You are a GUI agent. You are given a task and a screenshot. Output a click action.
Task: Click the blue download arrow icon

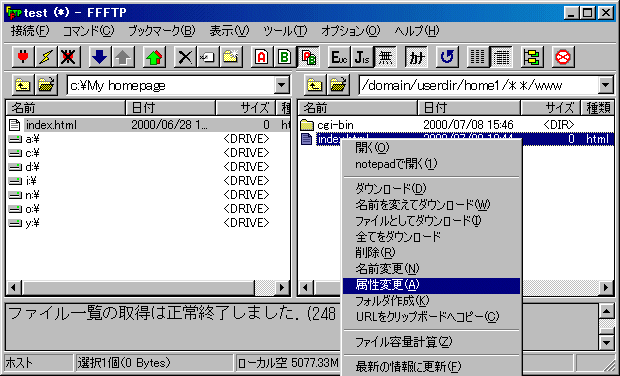pos(99,57)
